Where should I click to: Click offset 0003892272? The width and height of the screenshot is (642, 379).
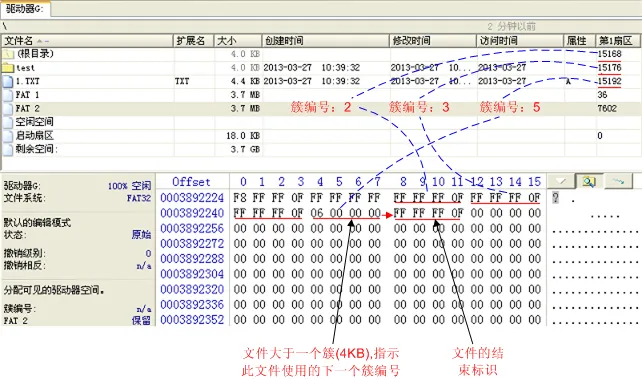tap(192, 244)
